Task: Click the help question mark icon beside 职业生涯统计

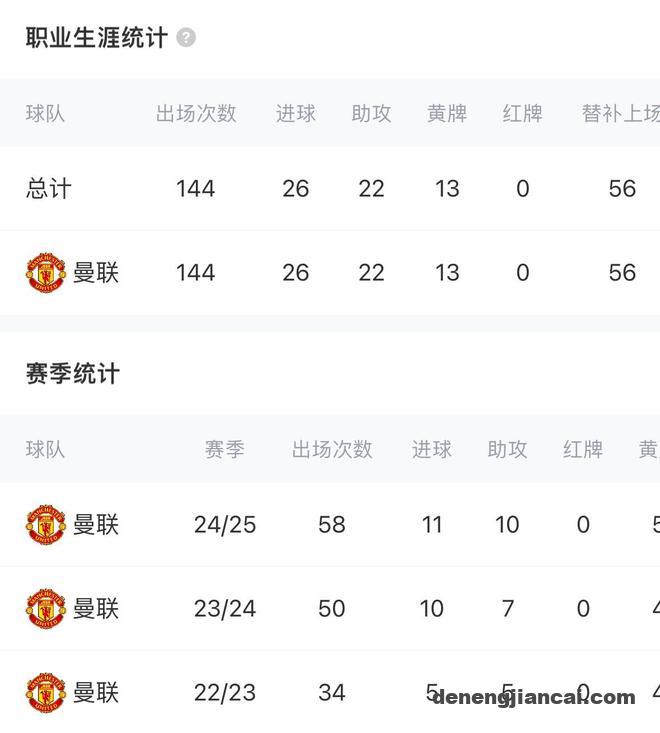Action: tap(186, 37)
